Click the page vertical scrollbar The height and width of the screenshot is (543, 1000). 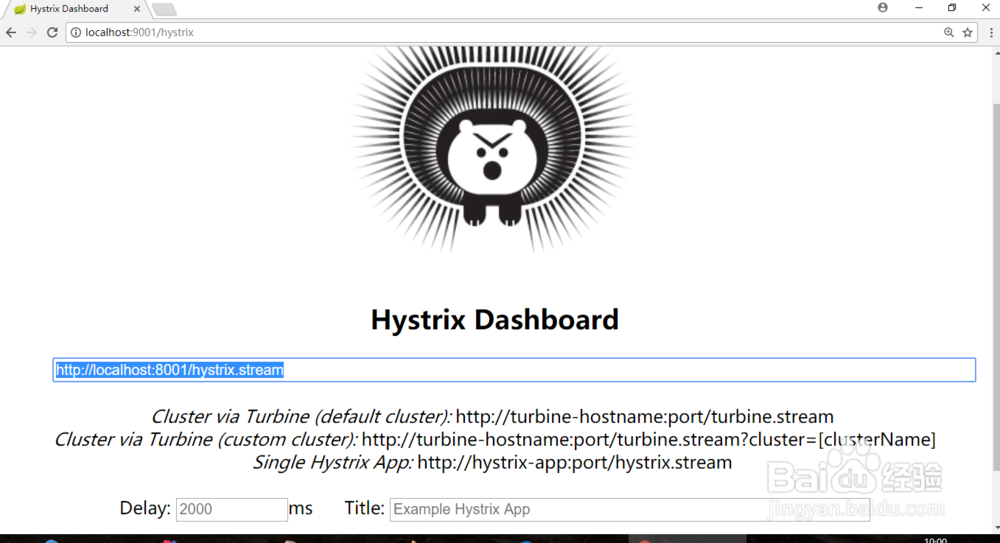(995, 287)
